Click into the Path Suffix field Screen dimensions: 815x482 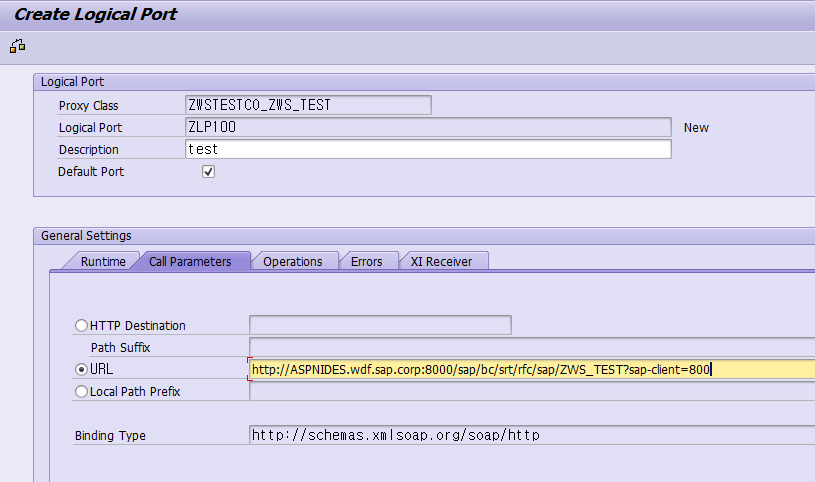pos(530,347)
